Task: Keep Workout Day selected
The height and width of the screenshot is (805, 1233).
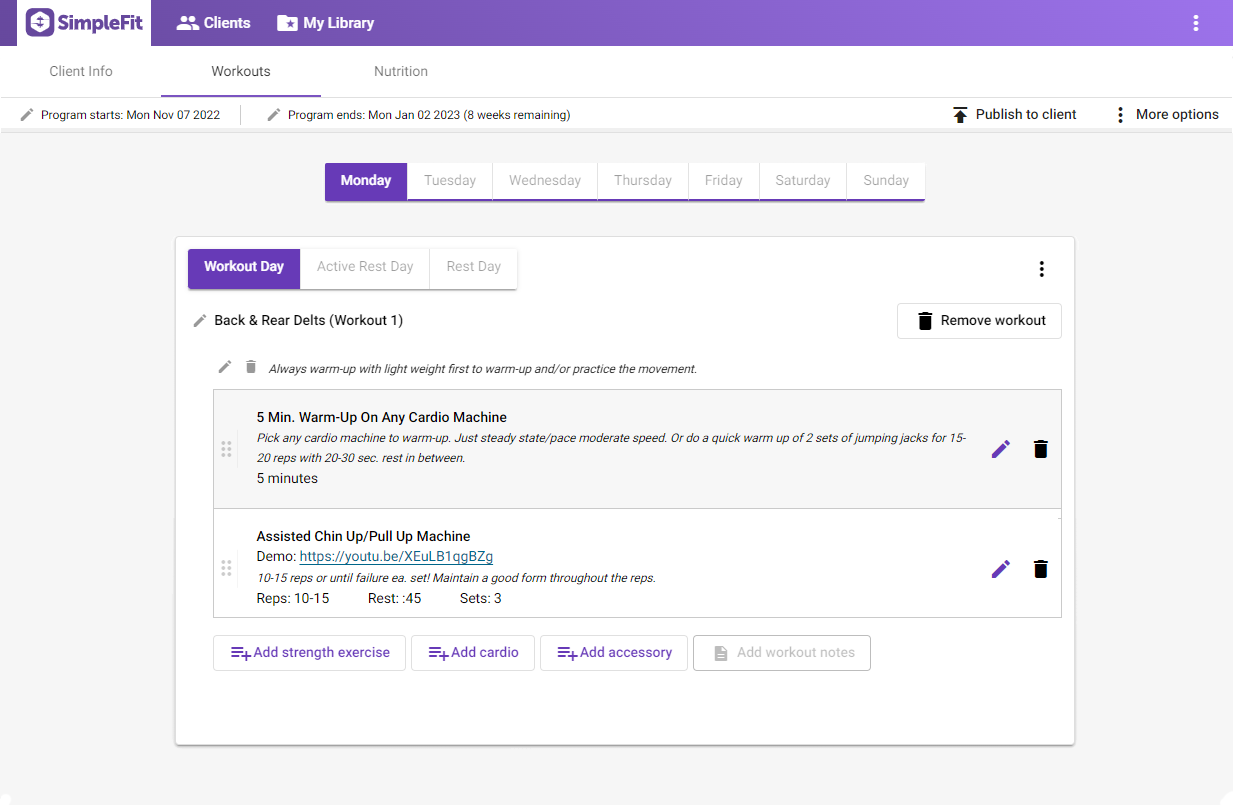Action: (243, 267)
